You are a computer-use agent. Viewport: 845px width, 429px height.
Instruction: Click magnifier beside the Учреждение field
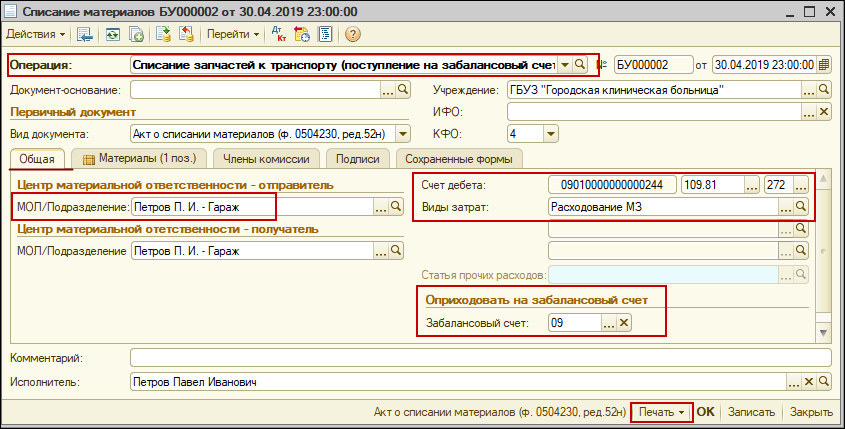823,90
